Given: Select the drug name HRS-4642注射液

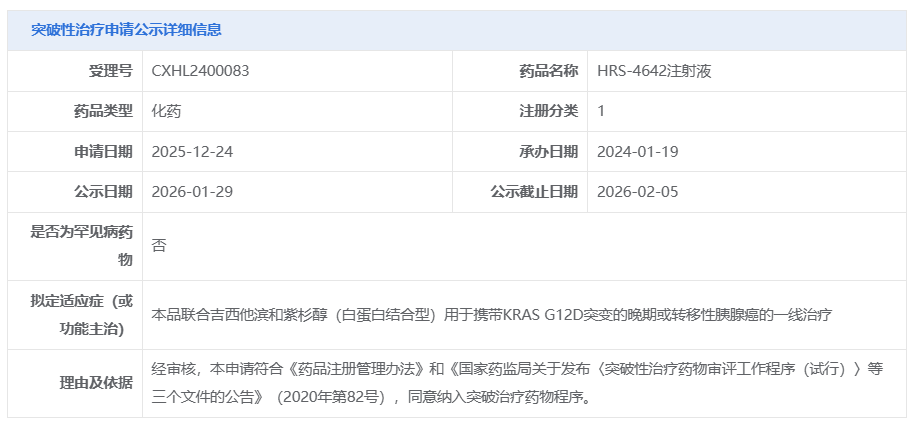Looking at the screenshot, I should [653, 71].
